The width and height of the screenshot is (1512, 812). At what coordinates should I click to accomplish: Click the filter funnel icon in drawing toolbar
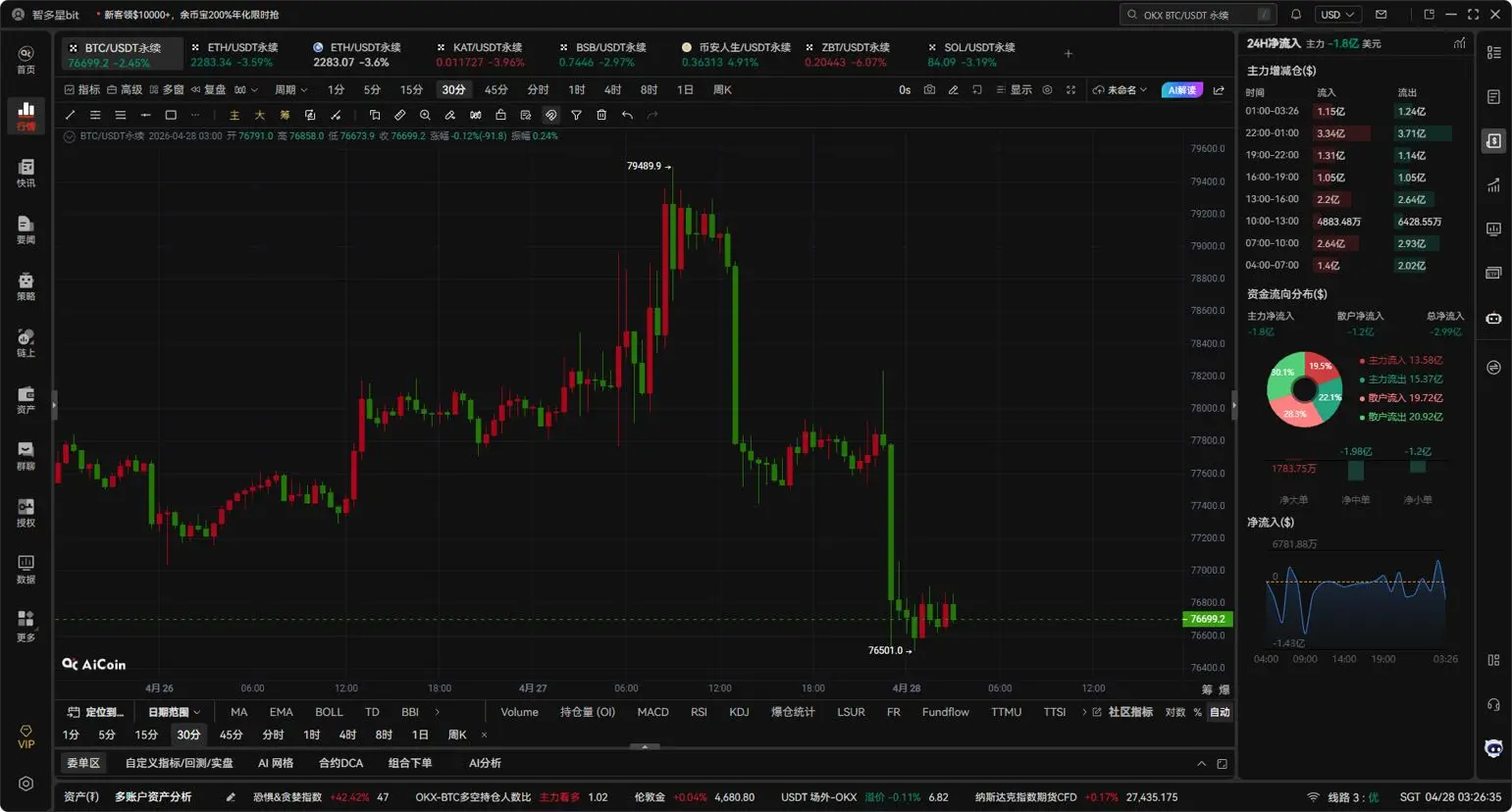576,115
